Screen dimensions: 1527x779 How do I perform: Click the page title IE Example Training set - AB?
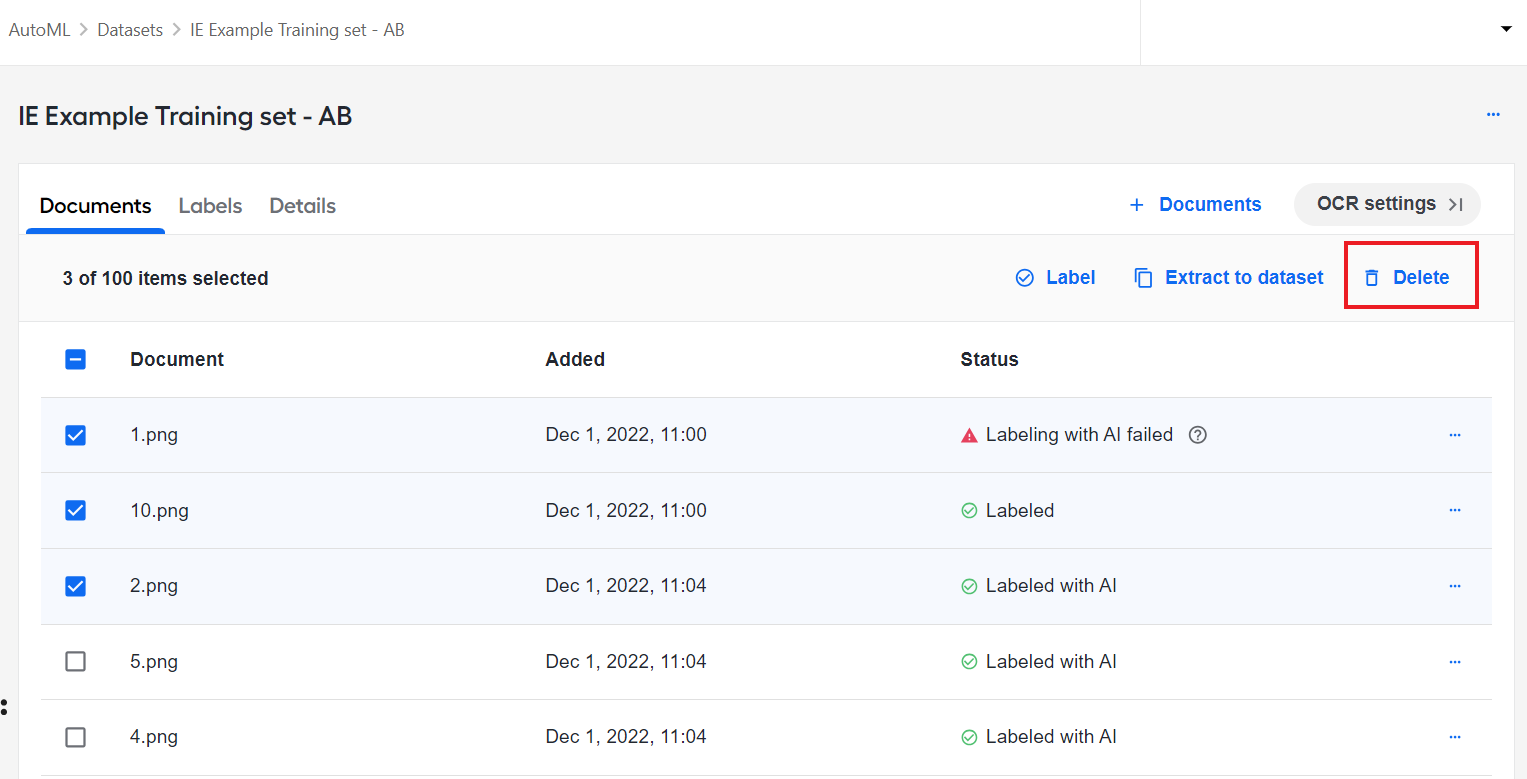point(185,116)
